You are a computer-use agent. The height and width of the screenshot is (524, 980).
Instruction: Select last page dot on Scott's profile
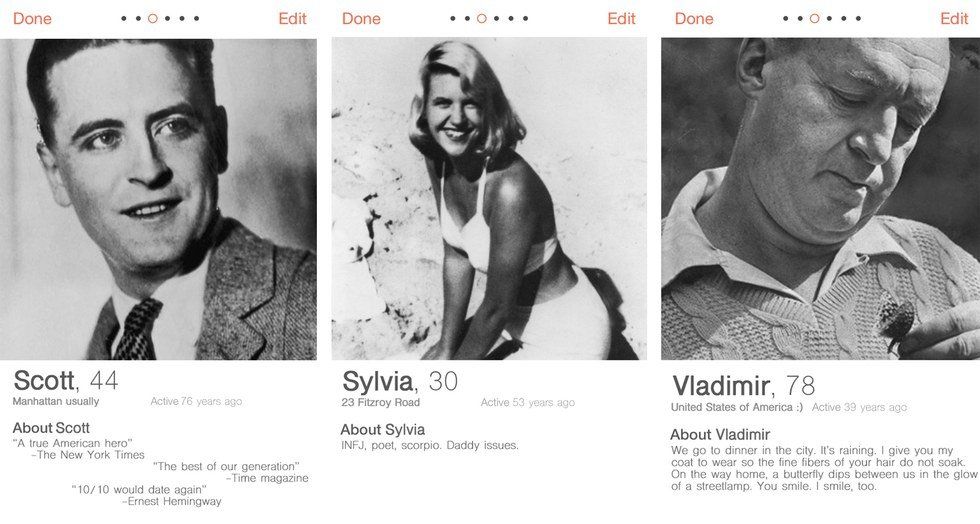point(196,19)
